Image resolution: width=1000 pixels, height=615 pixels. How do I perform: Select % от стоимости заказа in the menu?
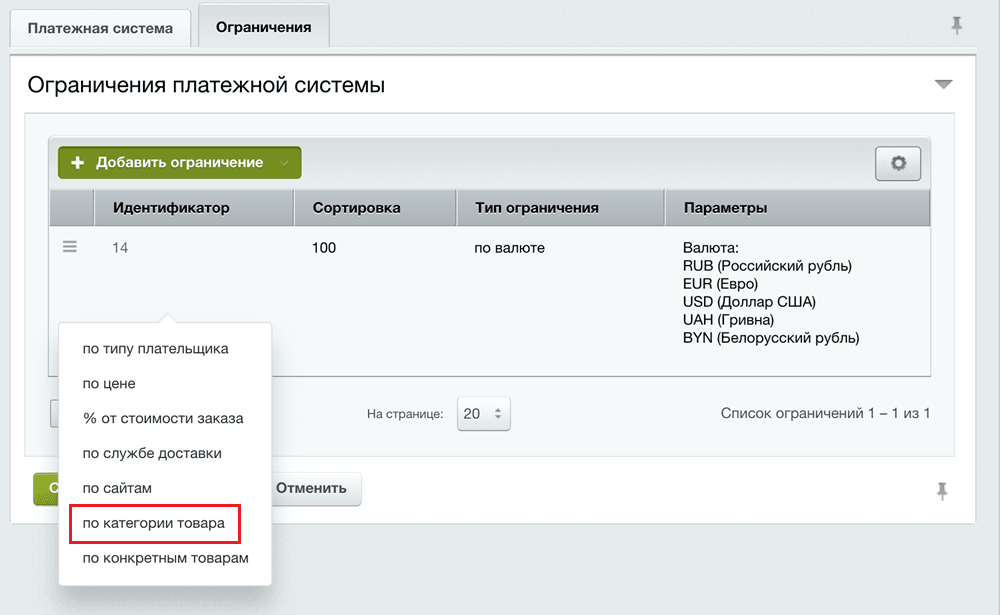pyautogui.click(x=163, y=418)
